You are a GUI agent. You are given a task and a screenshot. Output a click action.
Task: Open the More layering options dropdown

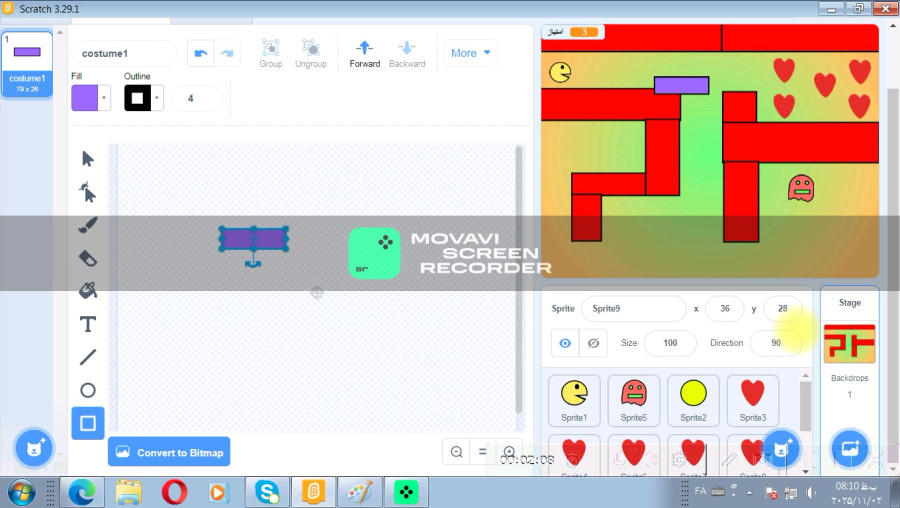(x=470, y=53)
